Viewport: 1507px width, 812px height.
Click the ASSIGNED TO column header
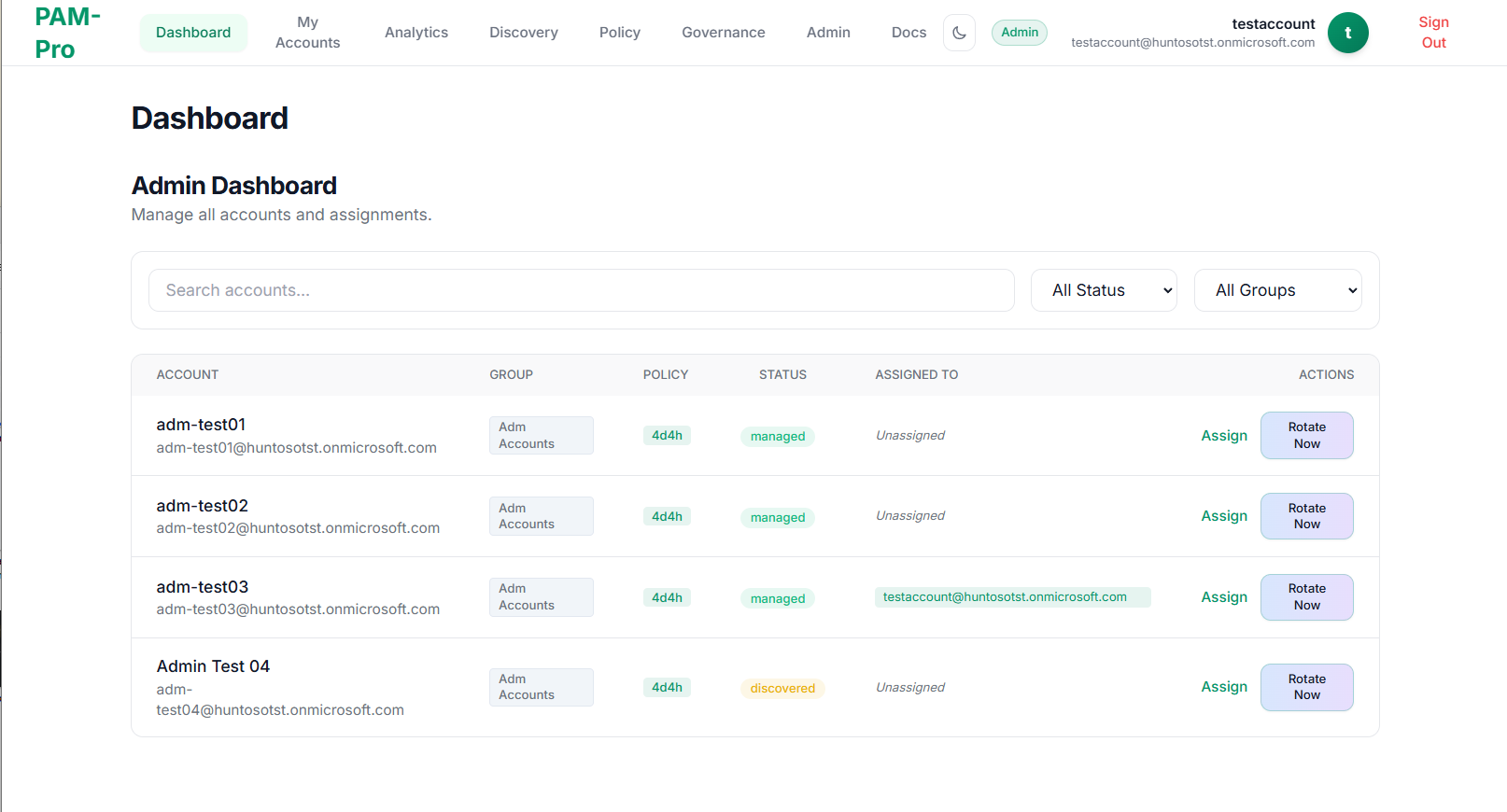917,375
